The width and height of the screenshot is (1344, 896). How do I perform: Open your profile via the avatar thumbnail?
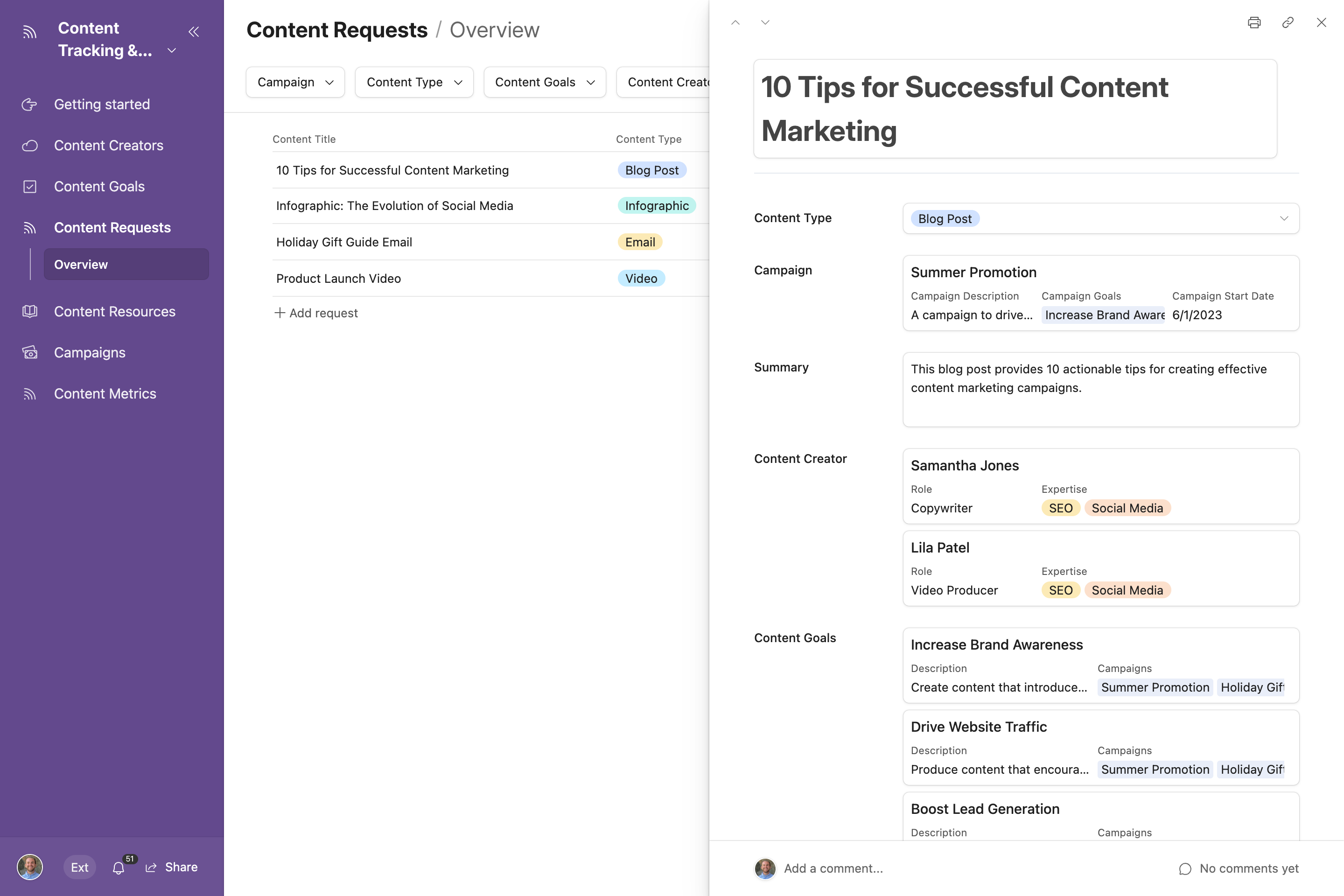click(30, 867)
